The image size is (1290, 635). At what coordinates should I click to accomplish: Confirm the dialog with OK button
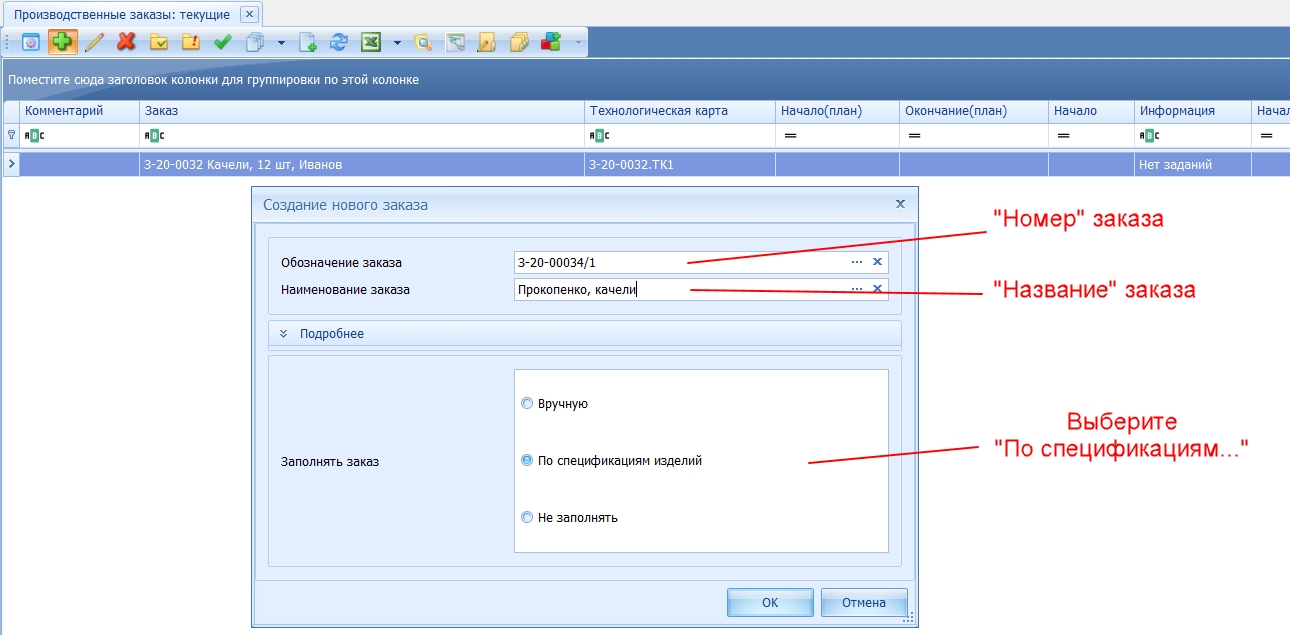pos(770,603)
